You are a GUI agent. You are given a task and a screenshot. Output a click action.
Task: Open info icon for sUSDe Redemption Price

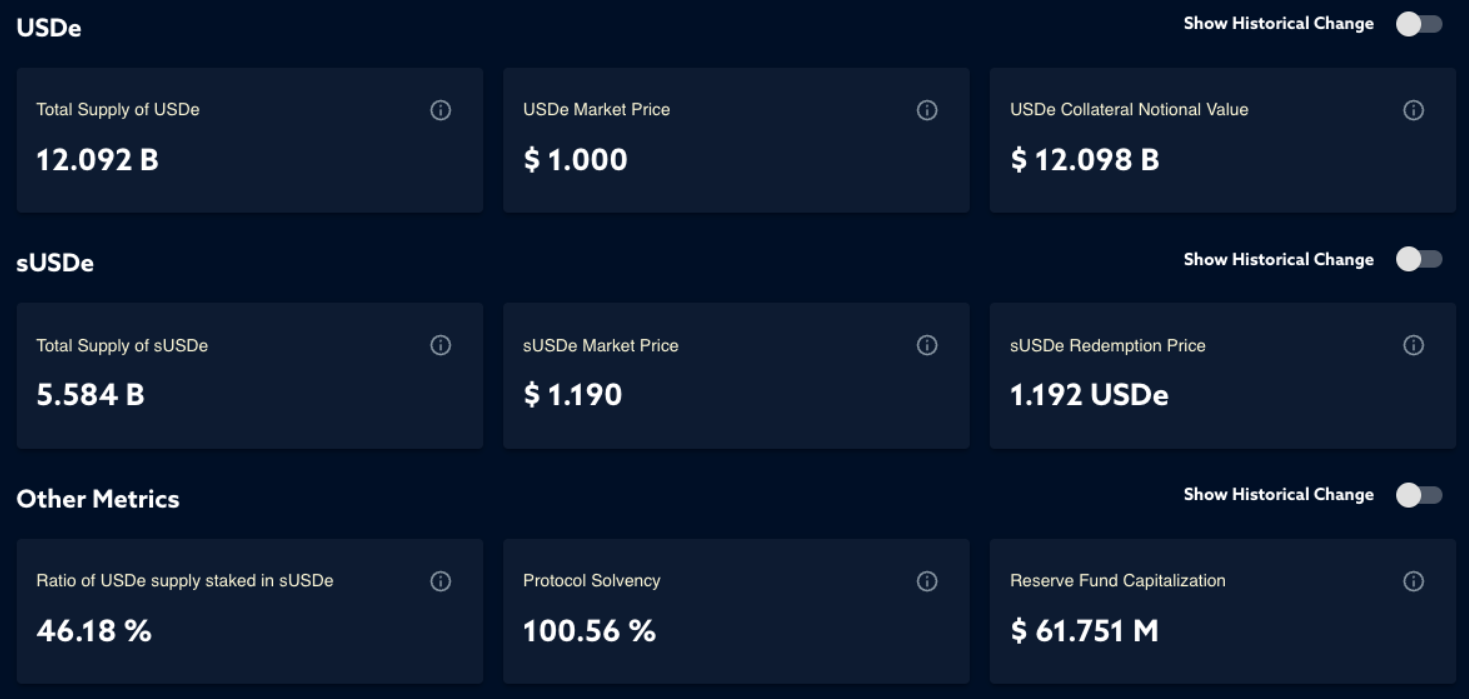[x=1413, y=345]
